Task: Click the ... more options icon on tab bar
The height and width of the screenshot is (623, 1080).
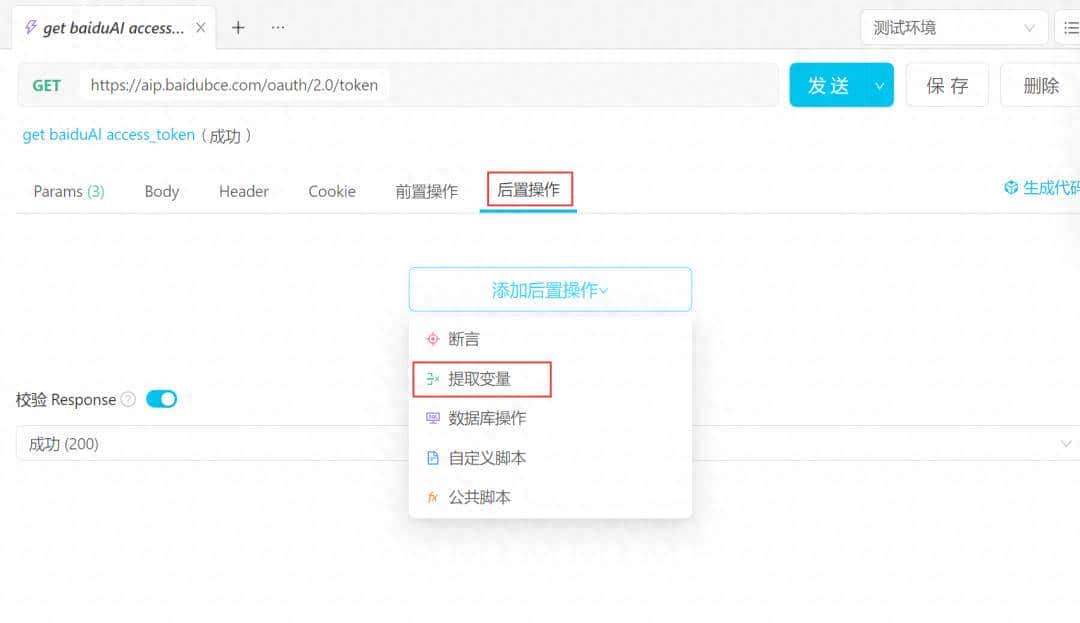Action: tap(277, 27)
